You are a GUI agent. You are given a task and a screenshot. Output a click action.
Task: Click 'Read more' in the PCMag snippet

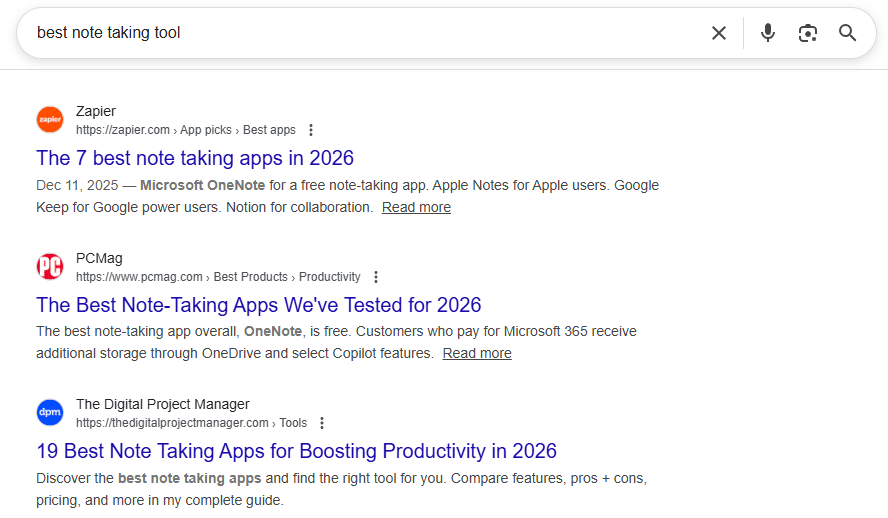(477, 353)
